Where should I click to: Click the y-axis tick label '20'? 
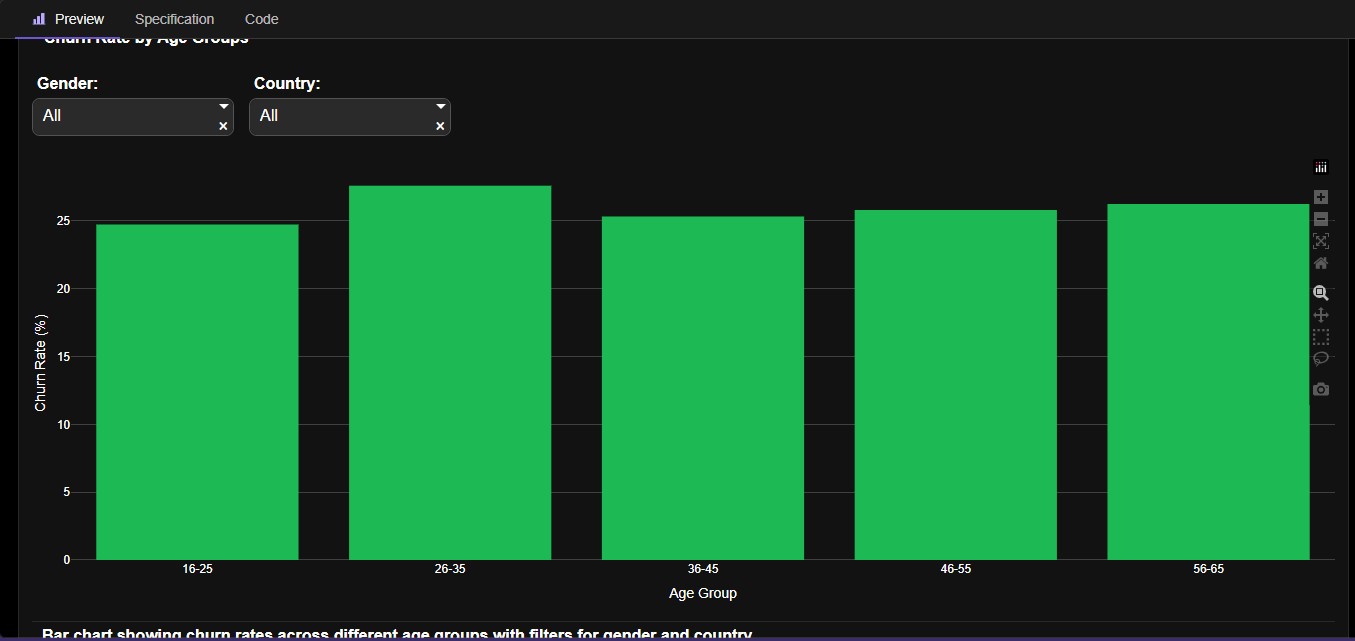(63, 289)
